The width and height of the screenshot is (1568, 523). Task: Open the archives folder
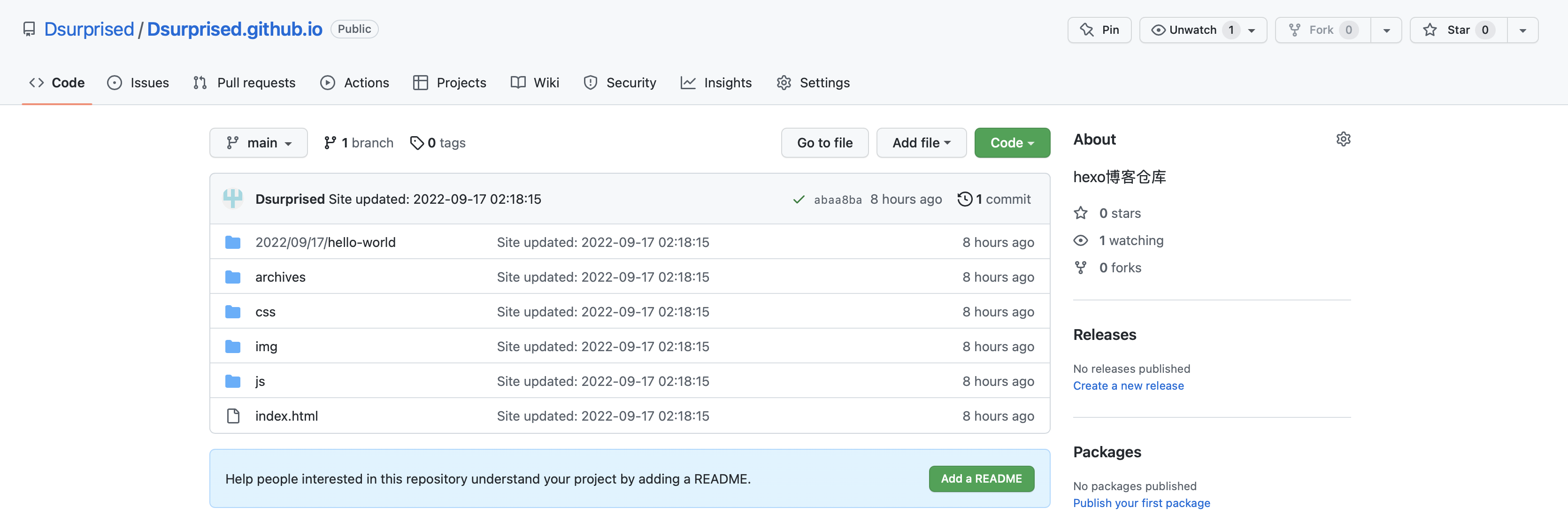click(280, 277)
